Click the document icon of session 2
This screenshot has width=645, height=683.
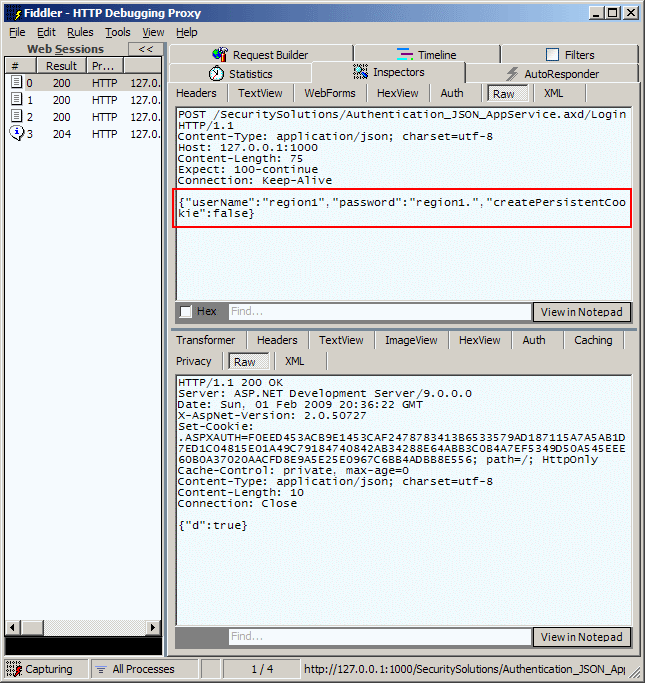(x=17, y=116)
